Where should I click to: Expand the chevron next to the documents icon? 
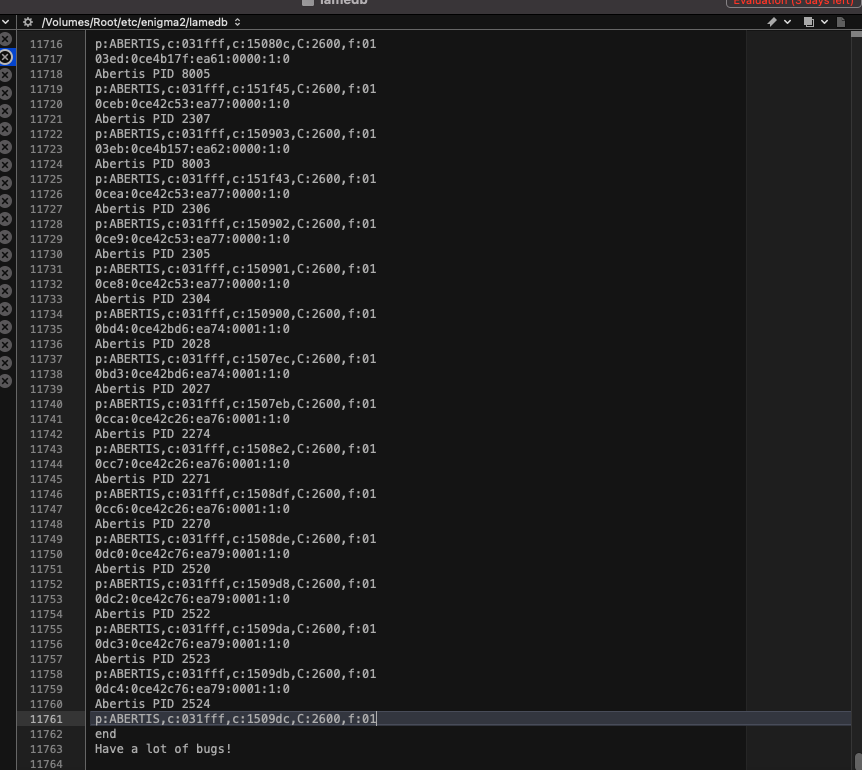point(824,21)
